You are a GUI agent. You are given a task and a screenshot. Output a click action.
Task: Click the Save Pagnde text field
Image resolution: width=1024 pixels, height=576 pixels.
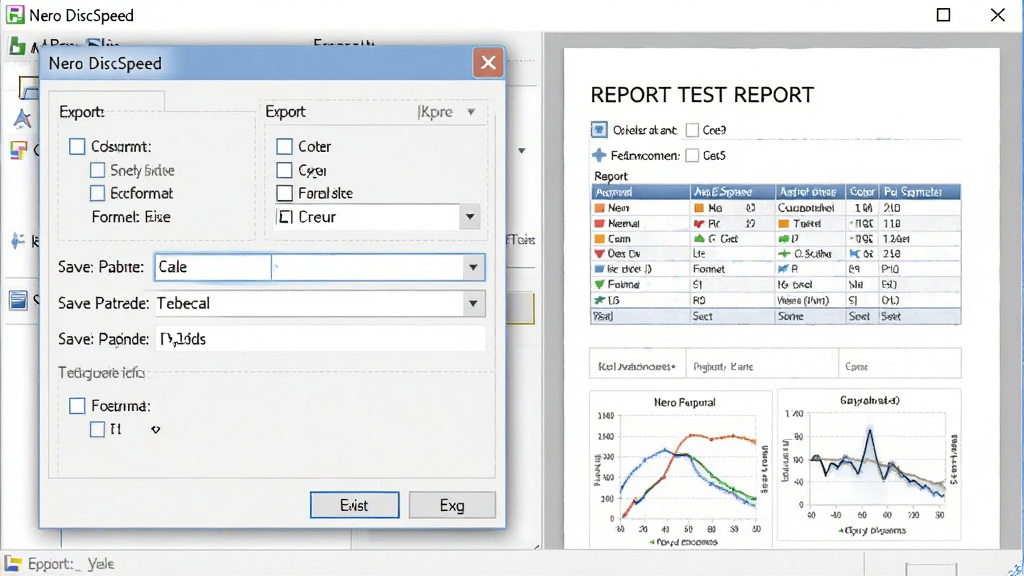point(320,339)
